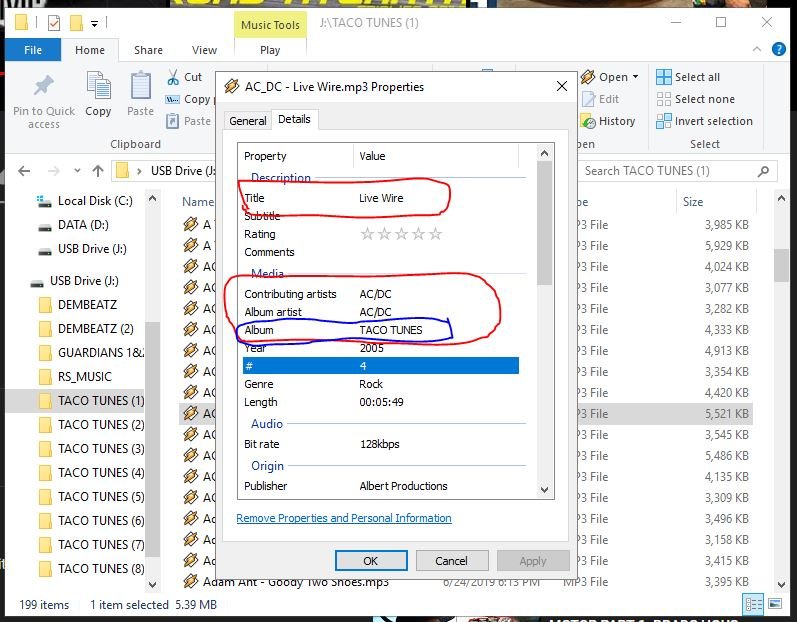This screenshot has height=622, width=797.
Task: Switch to Large icons view layout icon
Action: click(x=775, y=604)
